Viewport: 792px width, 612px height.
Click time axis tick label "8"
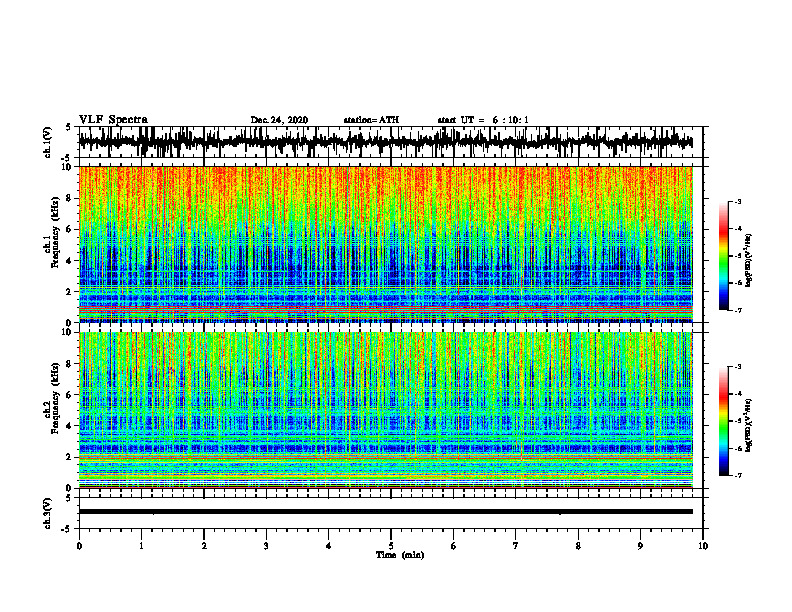578,546
